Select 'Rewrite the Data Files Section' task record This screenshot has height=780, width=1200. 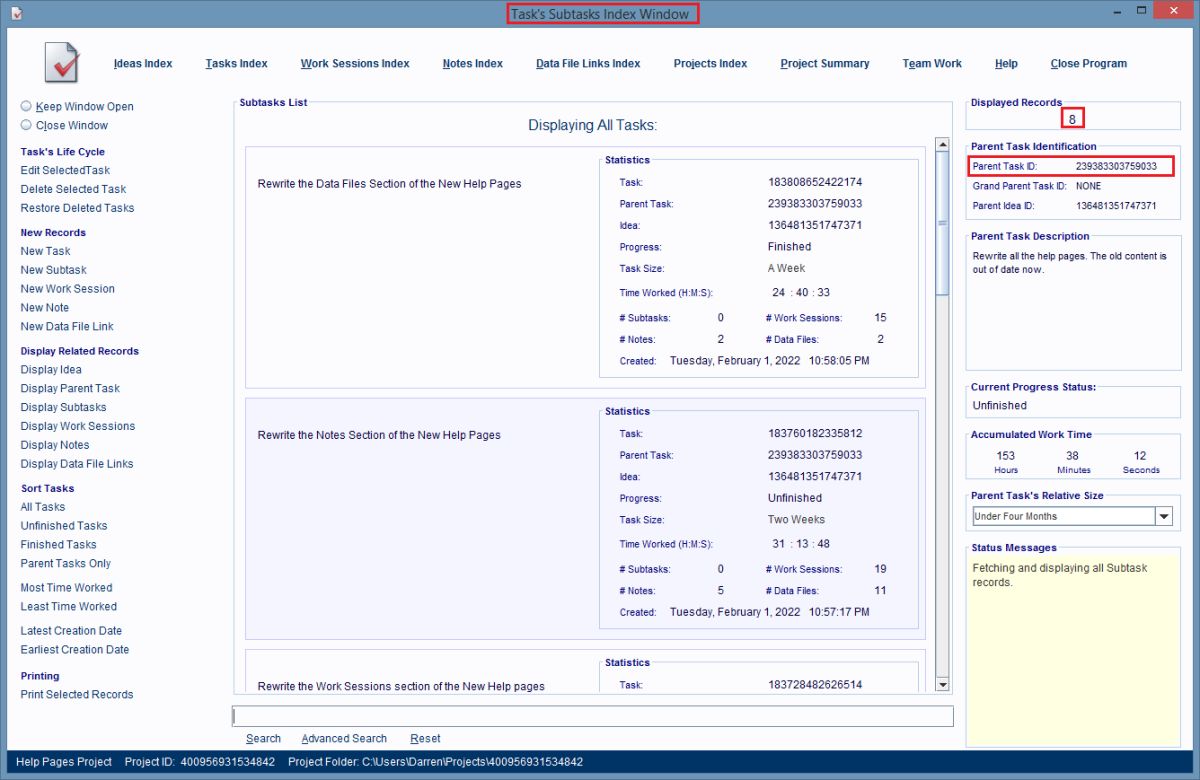[585, 267]
